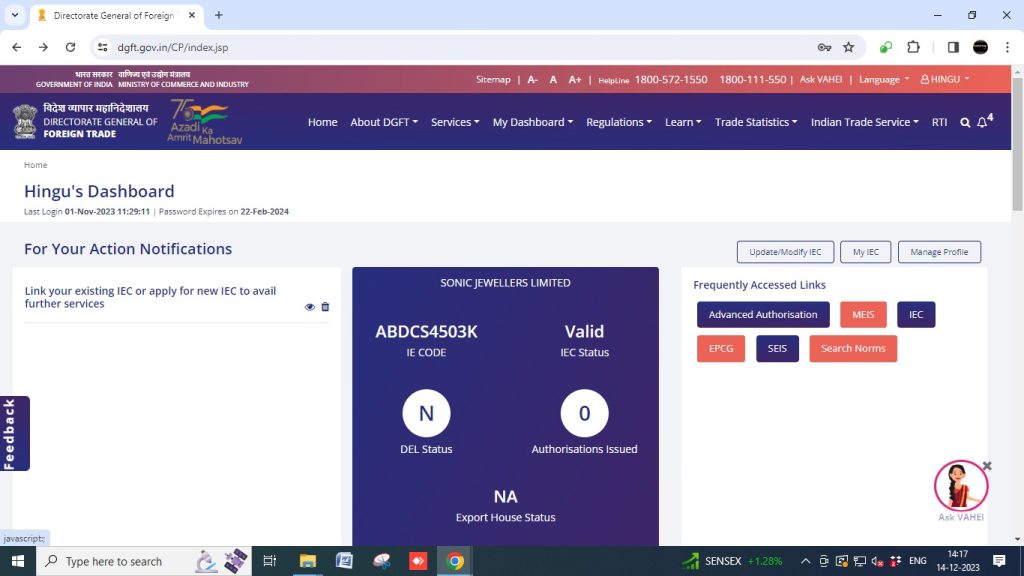Click the search magnifier icon in navbar
The width and height of the screenshot is (1024, 576).
pos(965,122)
